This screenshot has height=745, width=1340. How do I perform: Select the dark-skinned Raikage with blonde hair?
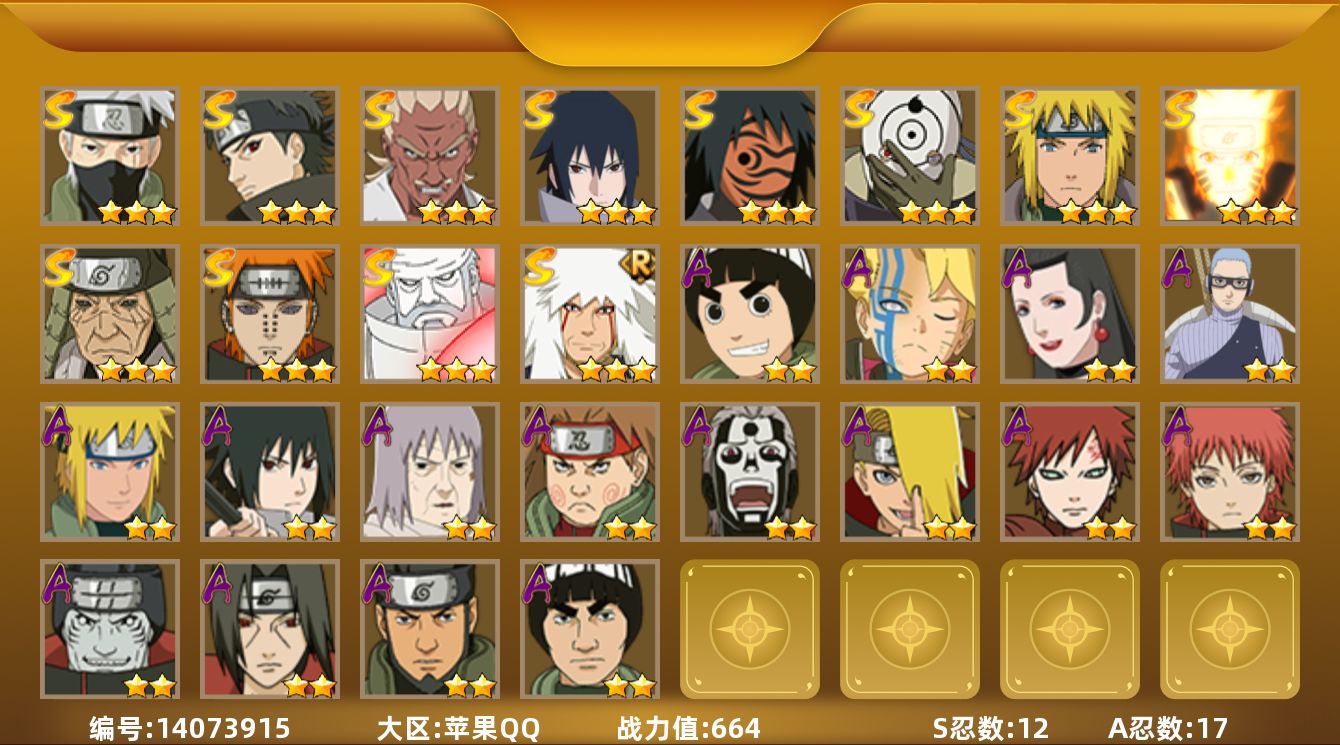[430, 156]
